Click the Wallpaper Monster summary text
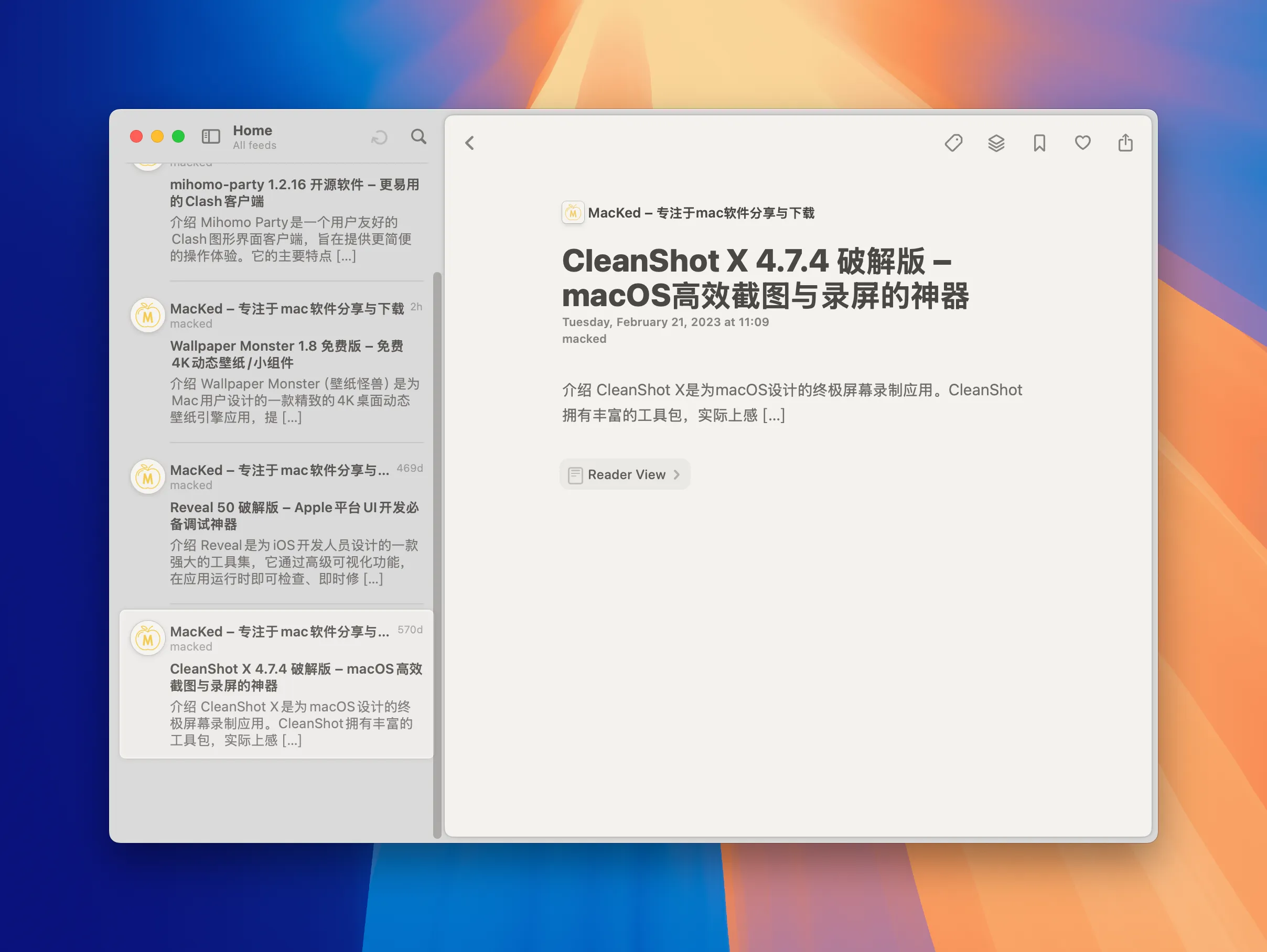 point(295,401)
